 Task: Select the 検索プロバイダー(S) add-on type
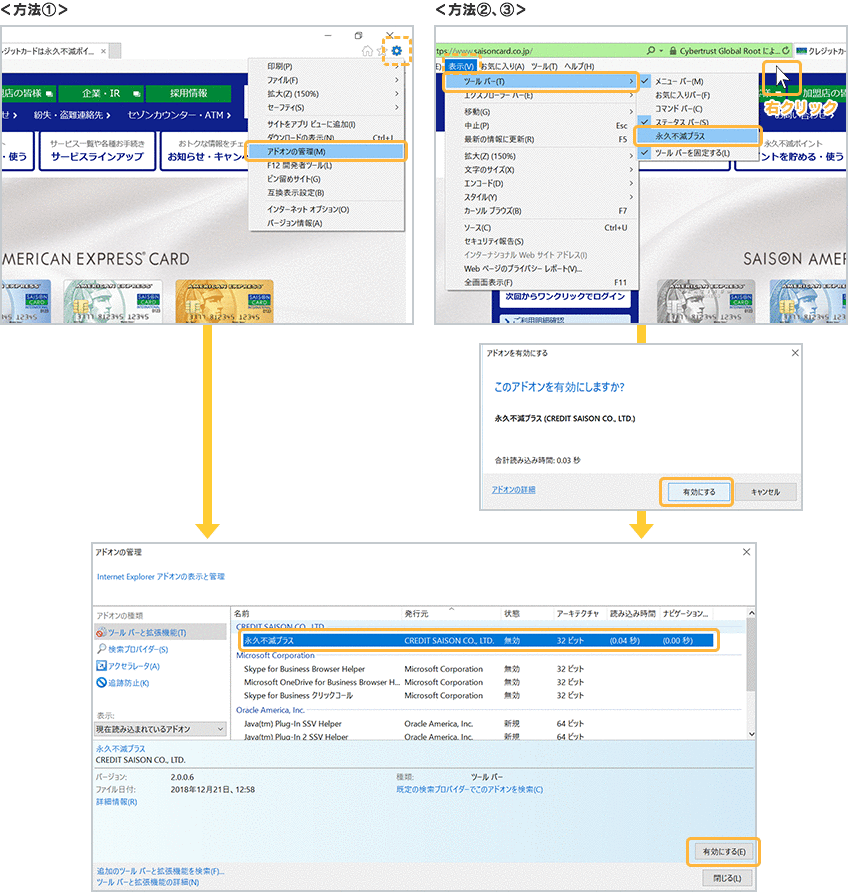point(133,649)
